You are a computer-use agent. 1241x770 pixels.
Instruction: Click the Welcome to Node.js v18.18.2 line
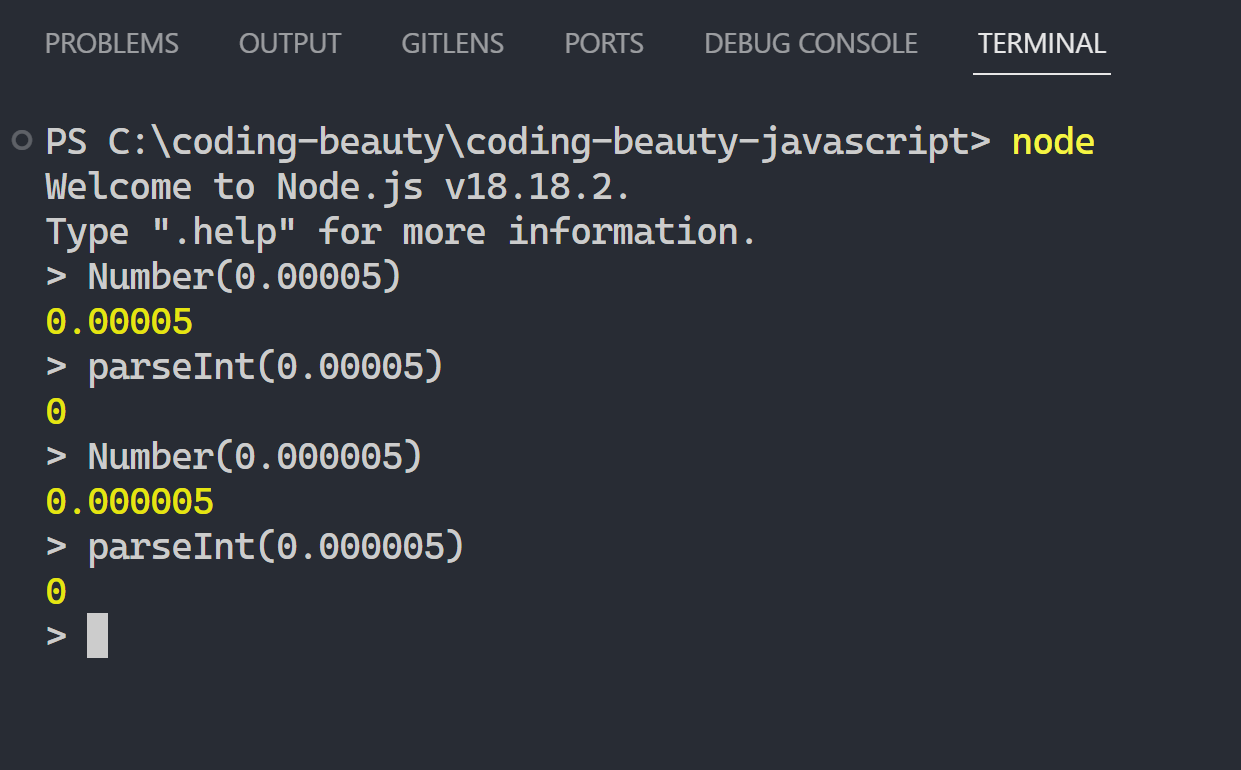pos(339,187)
